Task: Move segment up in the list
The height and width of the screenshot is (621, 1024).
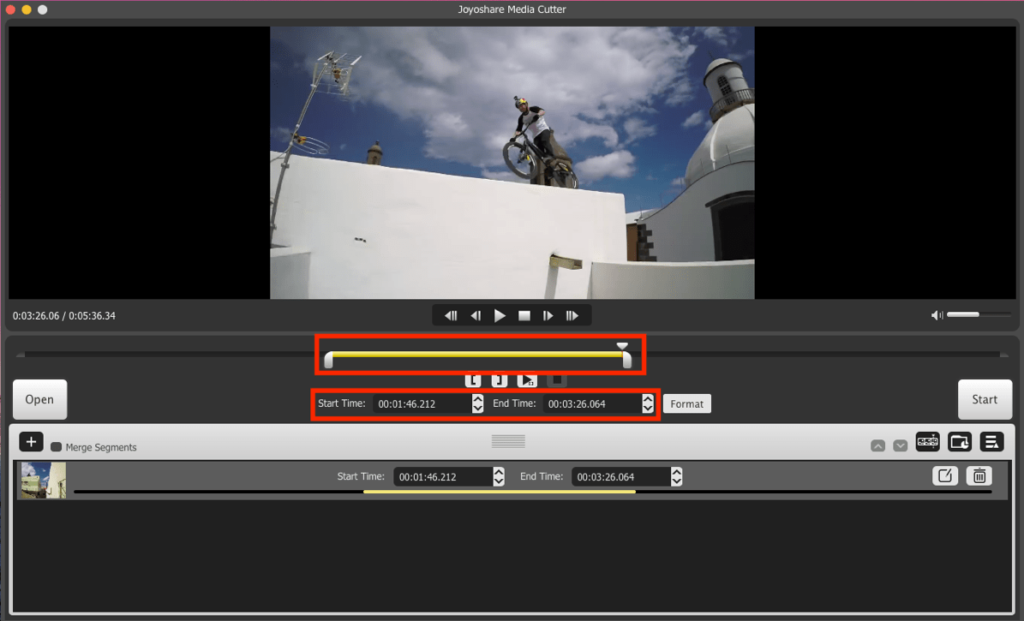Action: [x=878, y=446]
